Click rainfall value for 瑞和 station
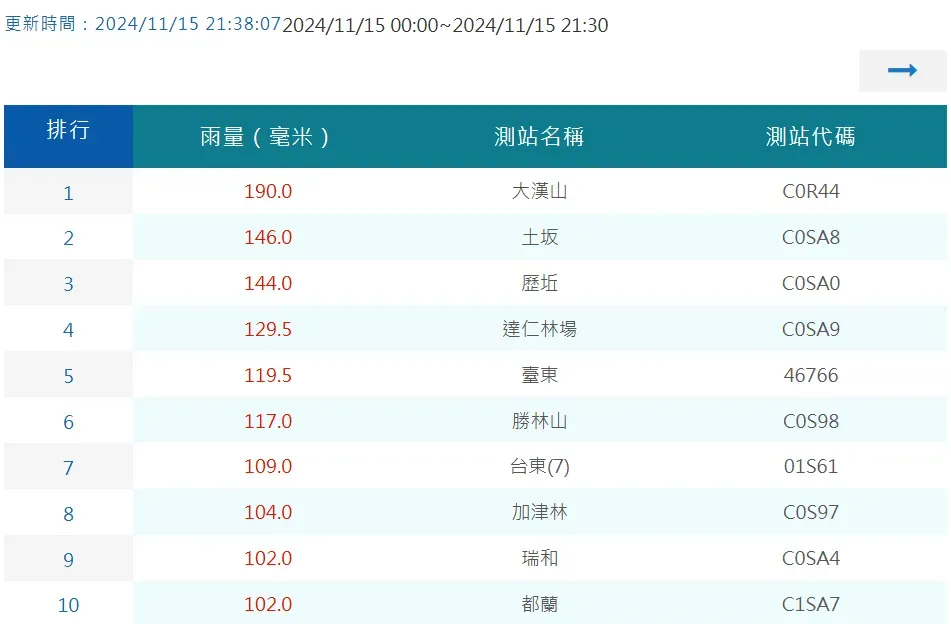The image size is (951, 624). 268,559
